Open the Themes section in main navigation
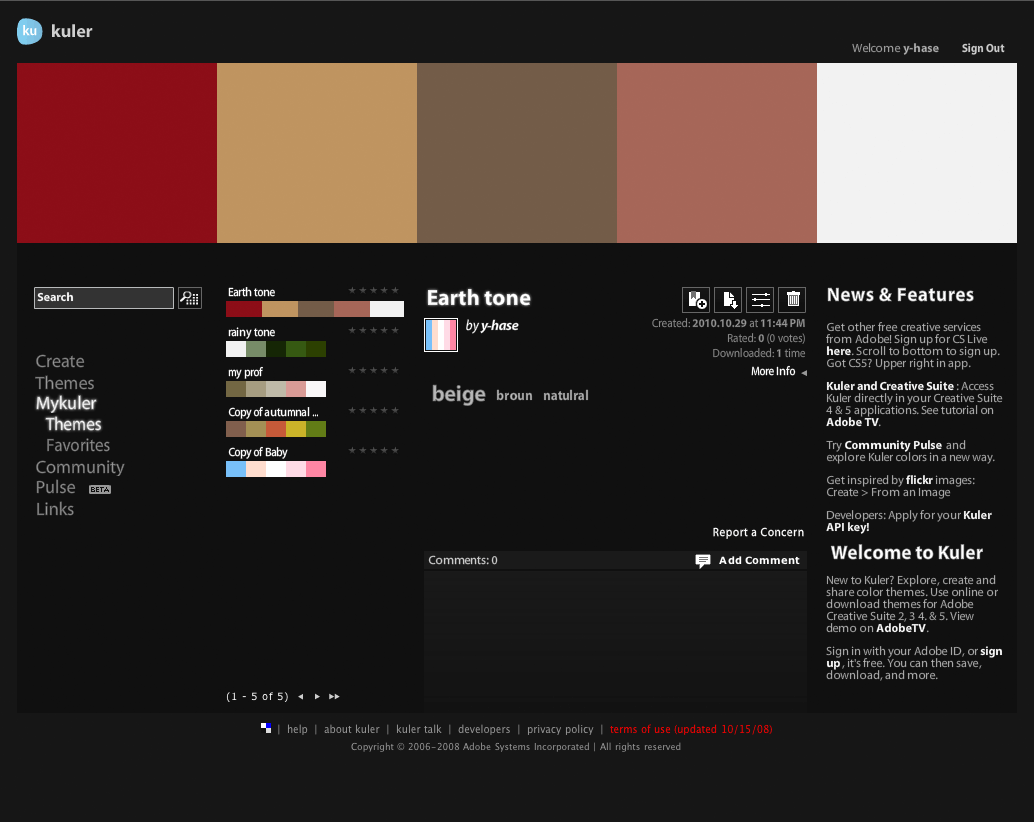This screenshot has width=1034, height=822. [65, 383]
